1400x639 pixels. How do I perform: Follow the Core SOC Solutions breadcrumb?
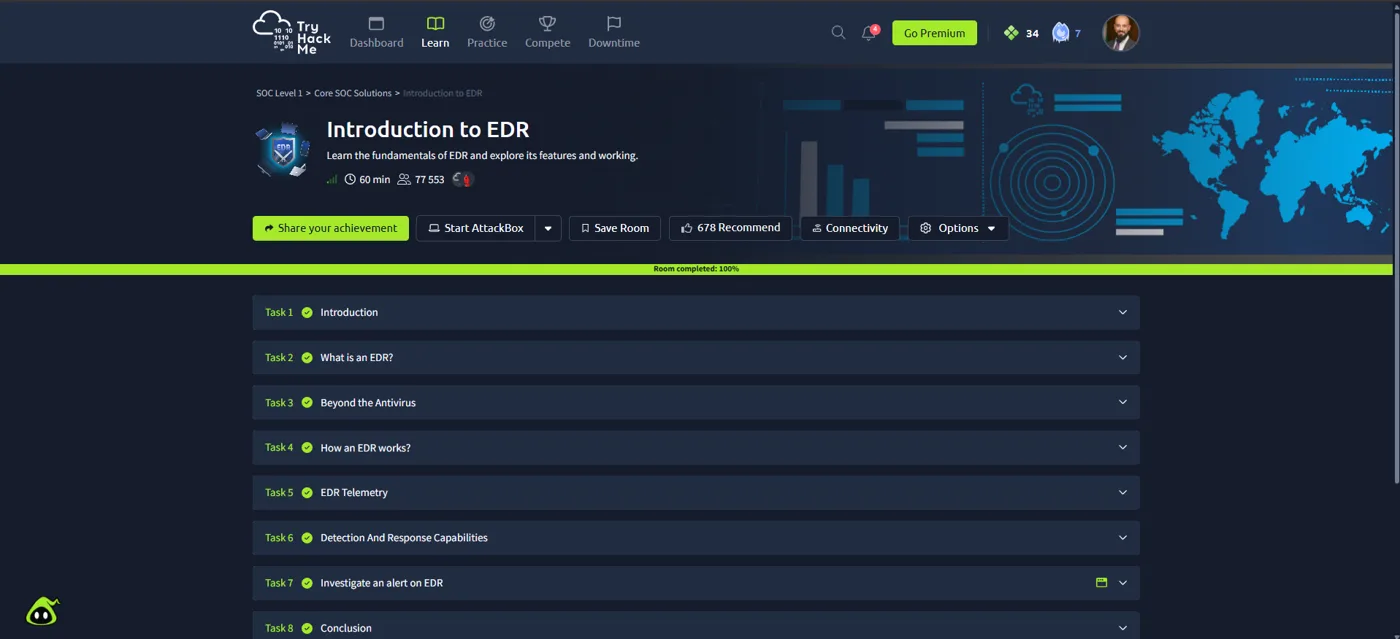coord(353,93)
